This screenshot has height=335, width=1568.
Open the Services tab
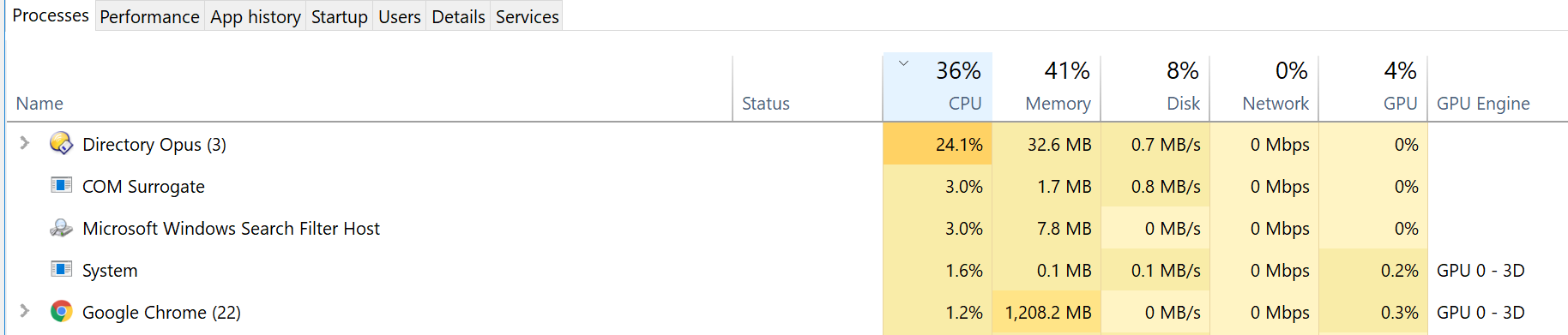527,16
